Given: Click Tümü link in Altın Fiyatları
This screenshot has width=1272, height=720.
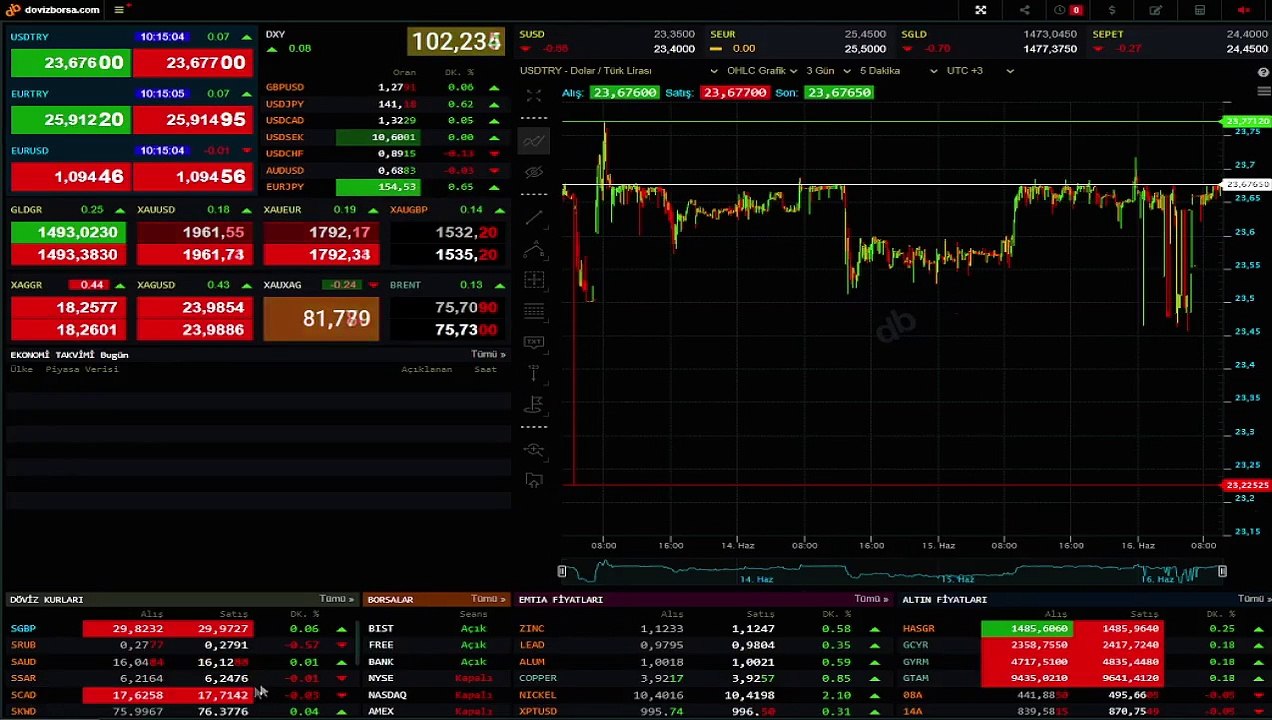Looking at the screenshot, I should (1253, 599).
